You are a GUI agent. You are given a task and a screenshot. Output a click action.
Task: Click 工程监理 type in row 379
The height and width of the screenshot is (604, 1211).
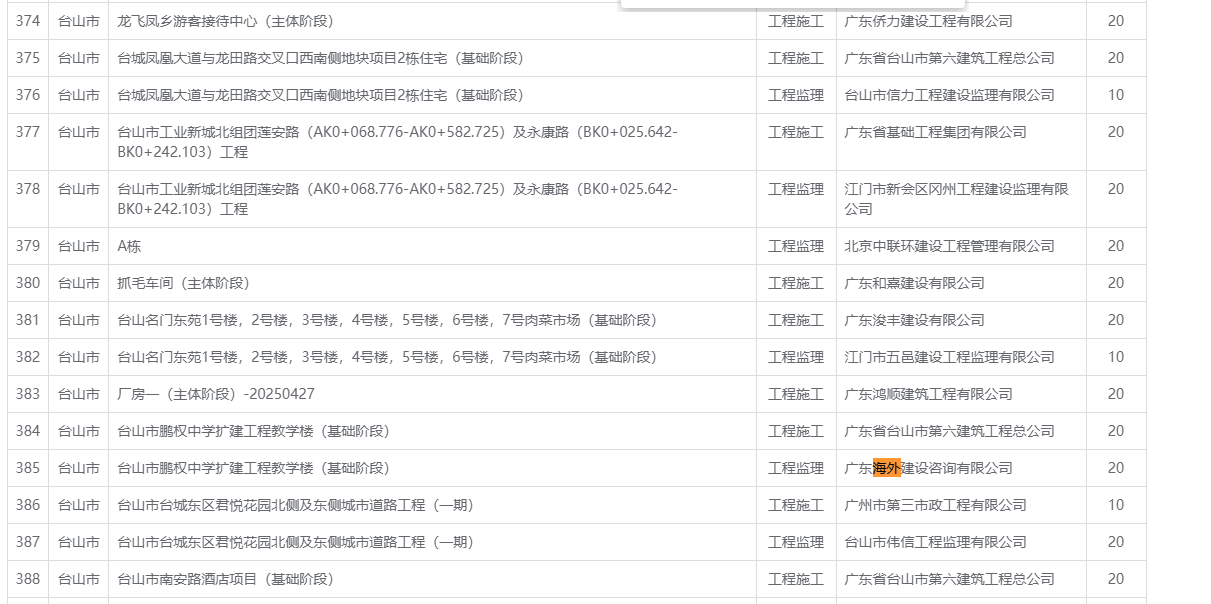click(x=796, y=246)
